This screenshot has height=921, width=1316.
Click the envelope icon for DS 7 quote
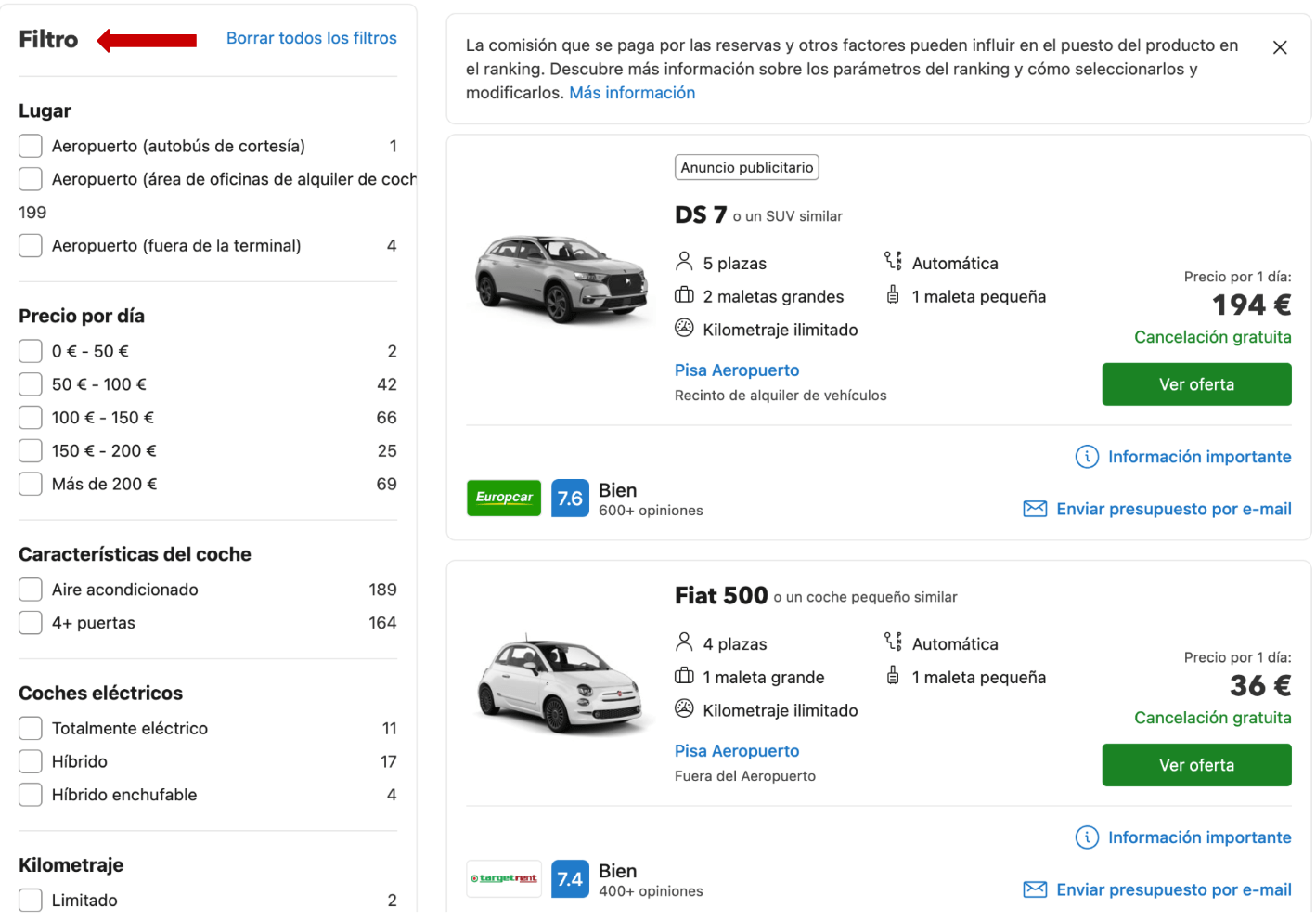point(1034,509)
